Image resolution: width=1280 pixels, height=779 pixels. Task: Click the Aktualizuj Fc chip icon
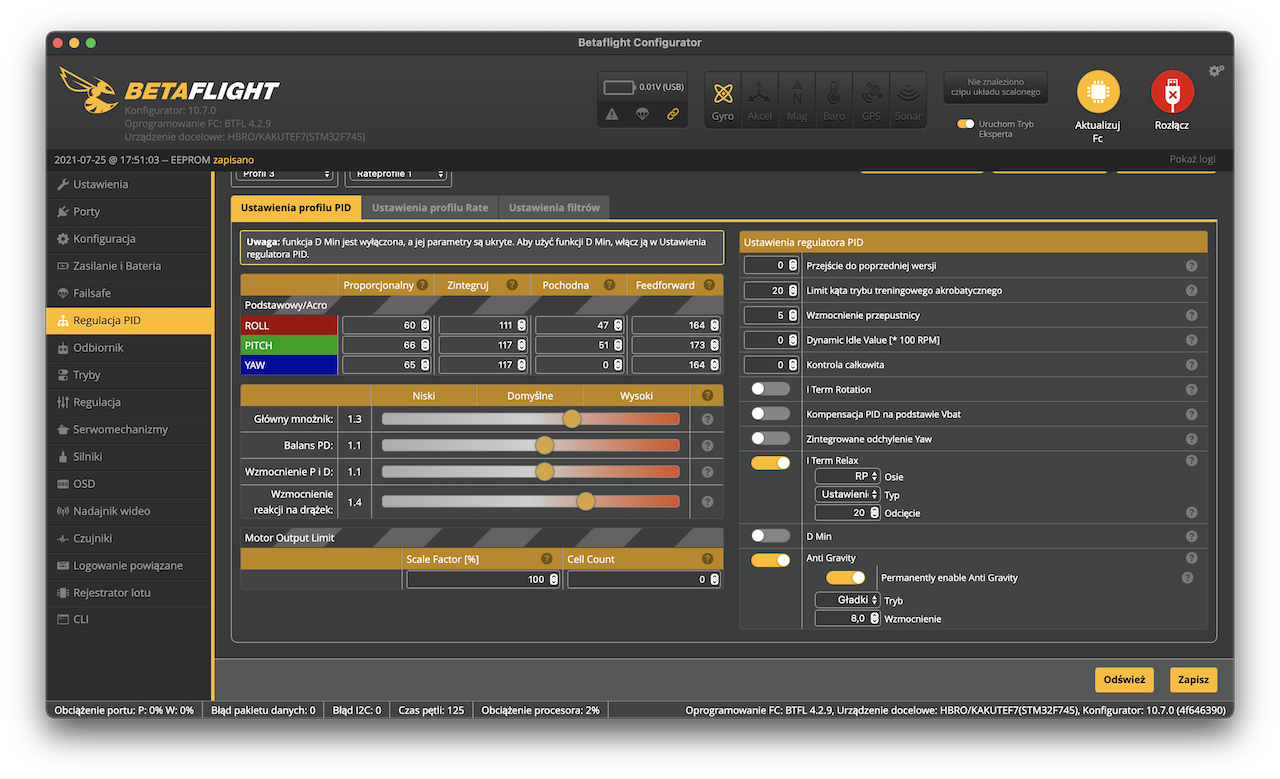point(1098,91)
